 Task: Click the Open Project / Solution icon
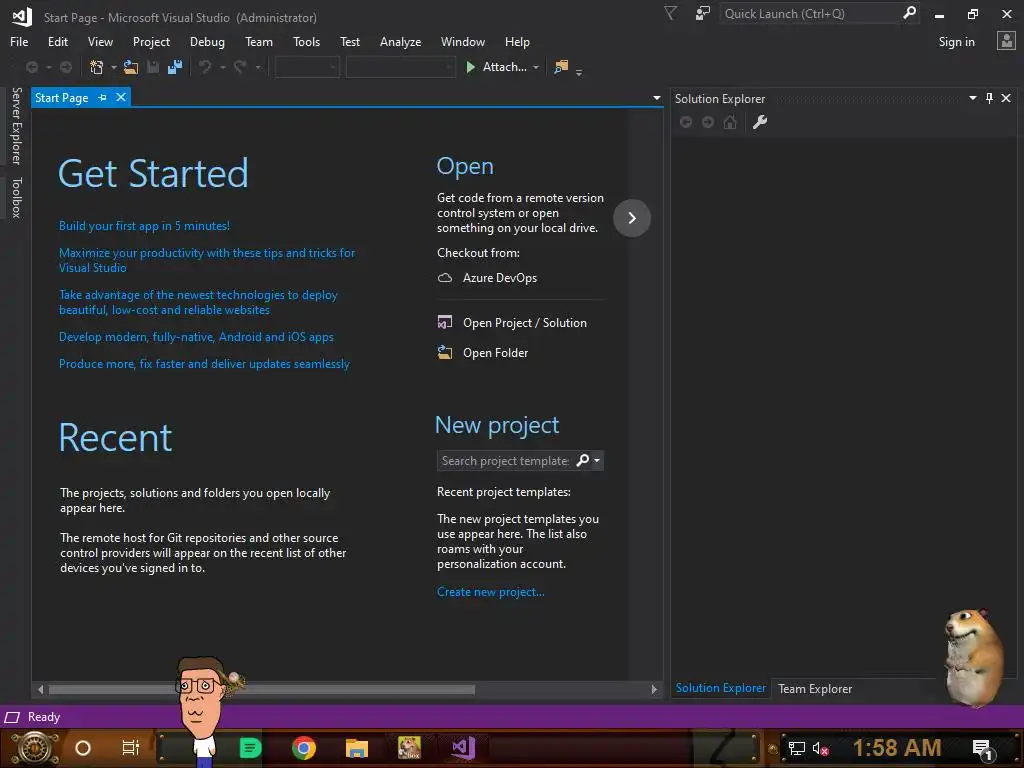click(x=445, y=323)
